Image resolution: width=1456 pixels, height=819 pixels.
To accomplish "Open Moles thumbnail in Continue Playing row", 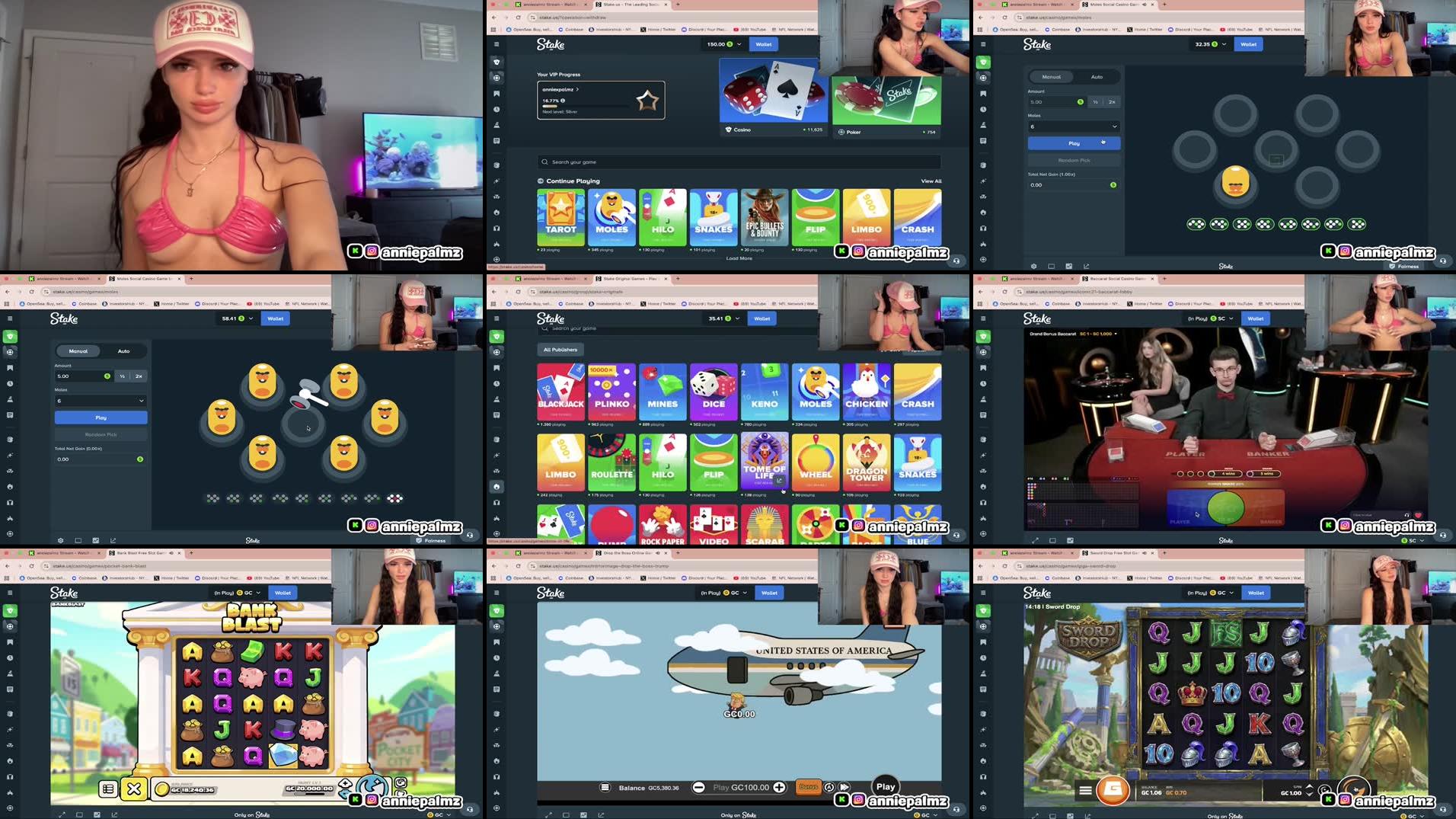I will point(611,217).
